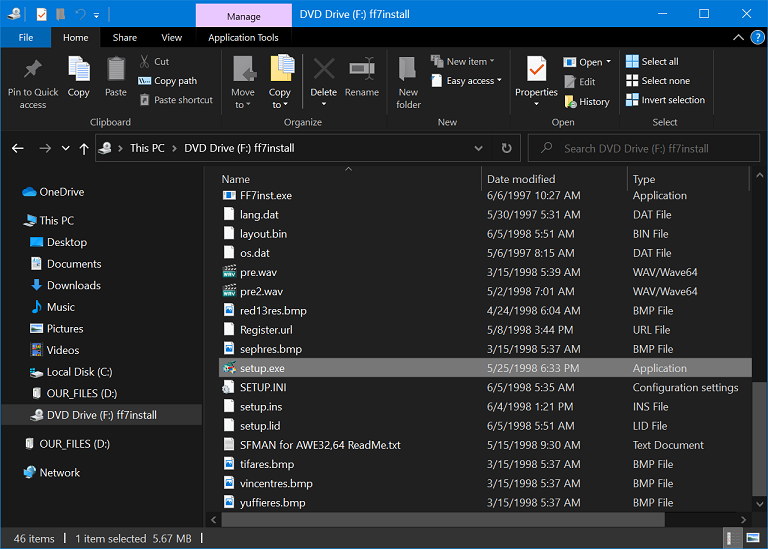Click the Properties quick access toolbar icon
Viewport: 768px width, 549px height.
click(42, 14)
